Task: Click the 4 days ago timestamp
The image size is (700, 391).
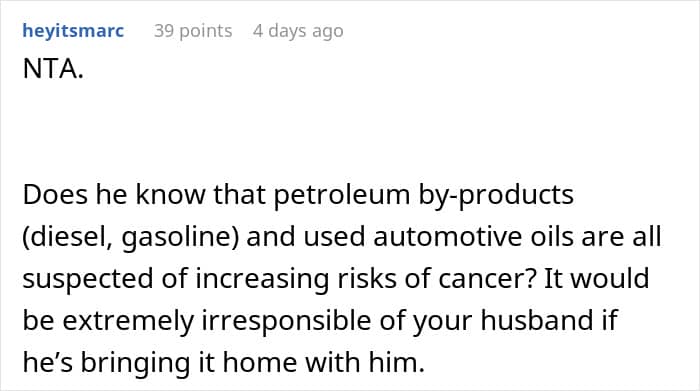Action: click(298, 31)
